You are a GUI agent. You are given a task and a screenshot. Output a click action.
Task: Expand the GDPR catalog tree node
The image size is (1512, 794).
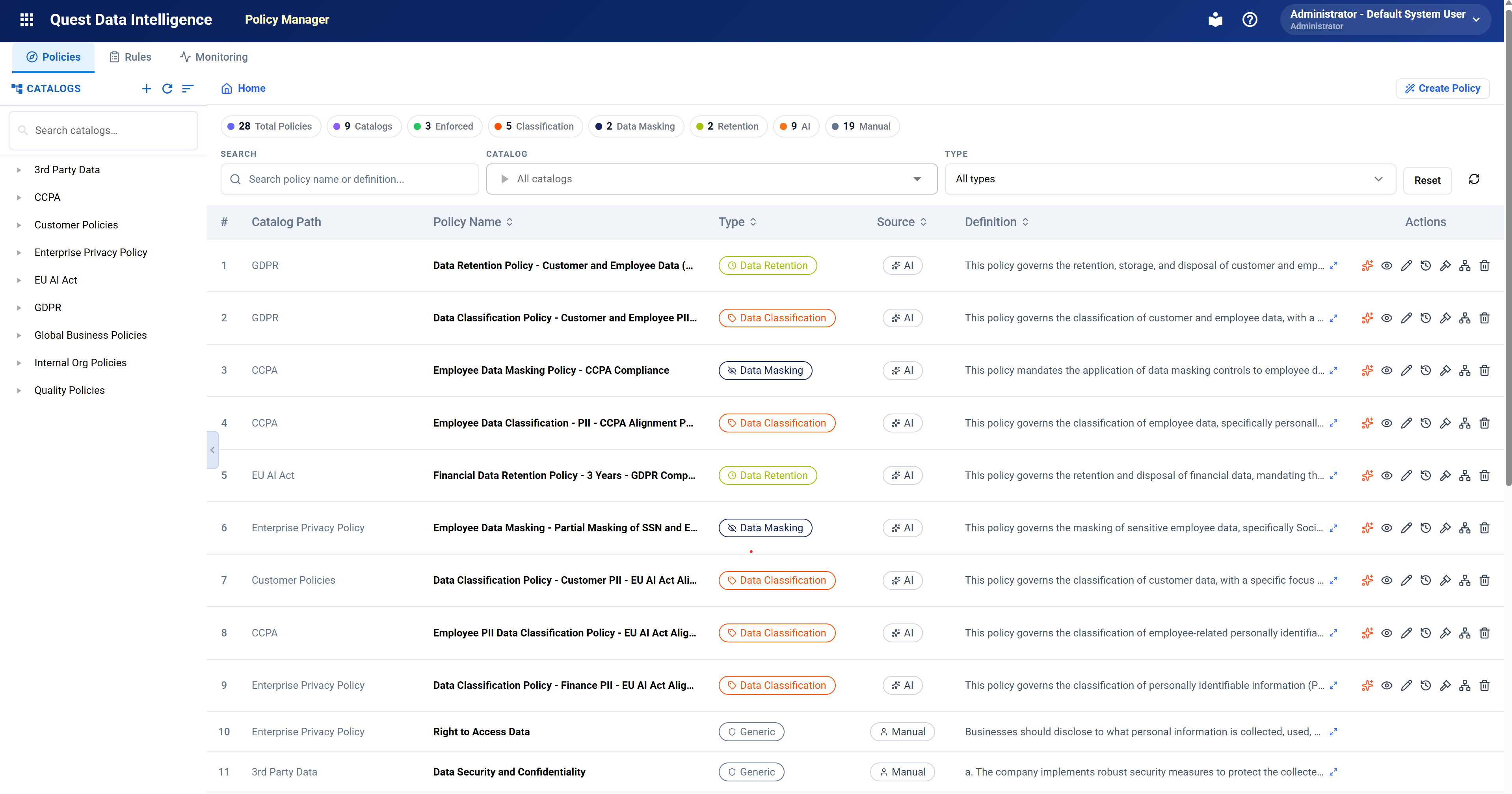[19, 308]
